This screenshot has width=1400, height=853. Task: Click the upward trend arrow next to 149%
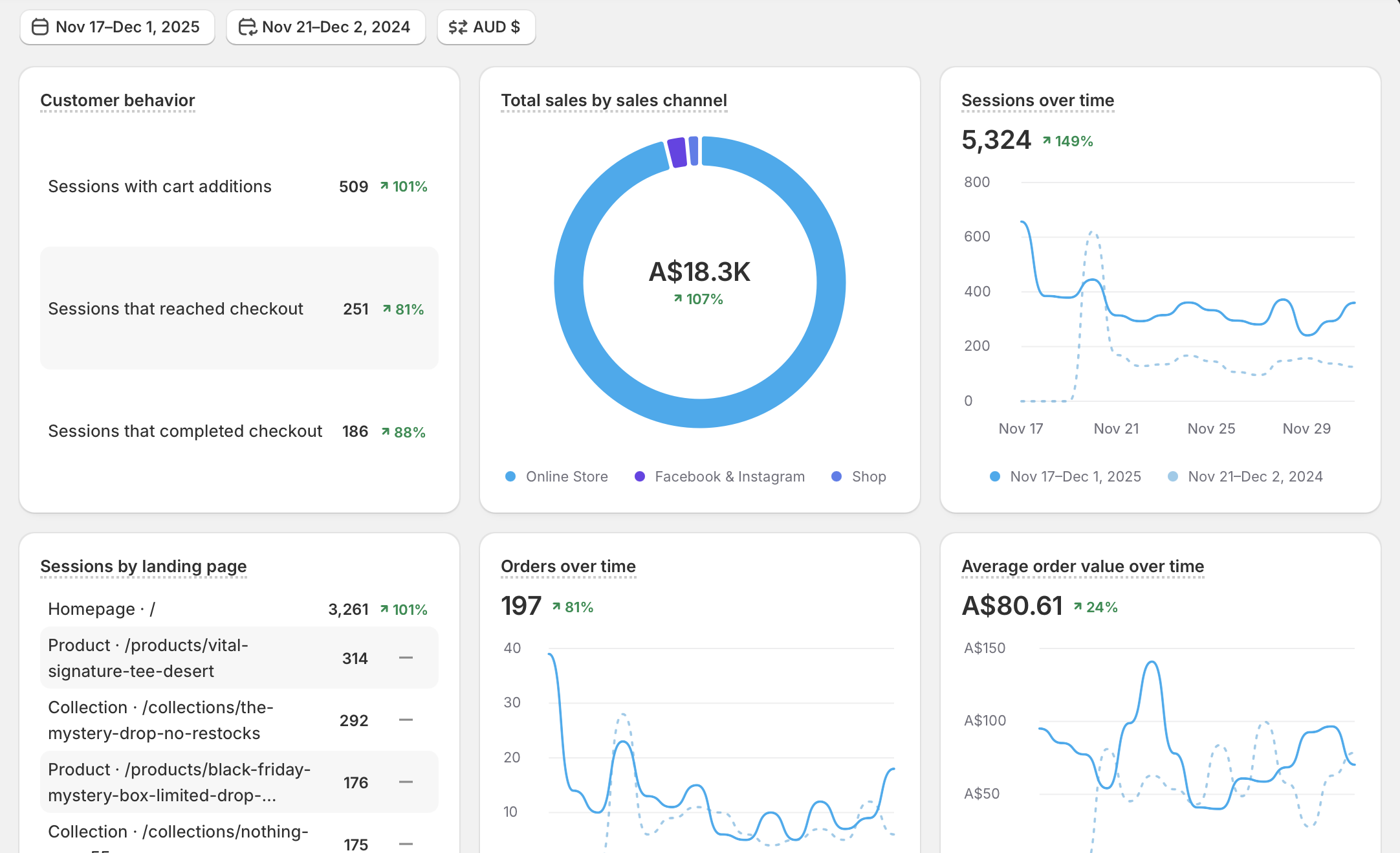(1046, 140)
